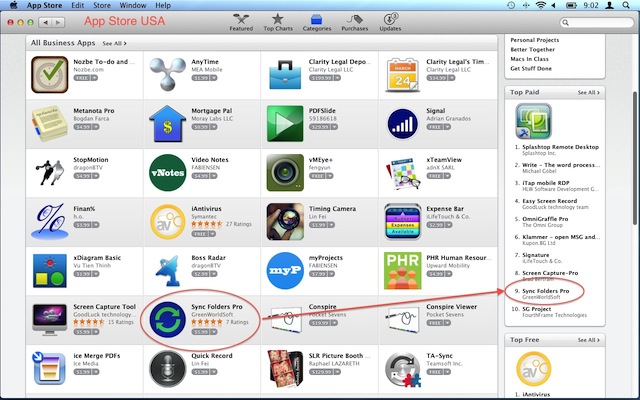Click the App Store search field

coord(596,22)
